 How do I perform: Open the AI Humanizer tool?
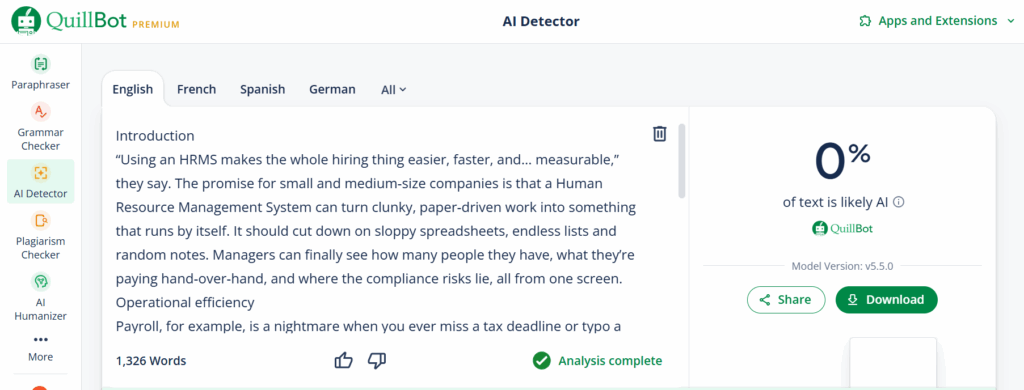click(x=40, y=297)
